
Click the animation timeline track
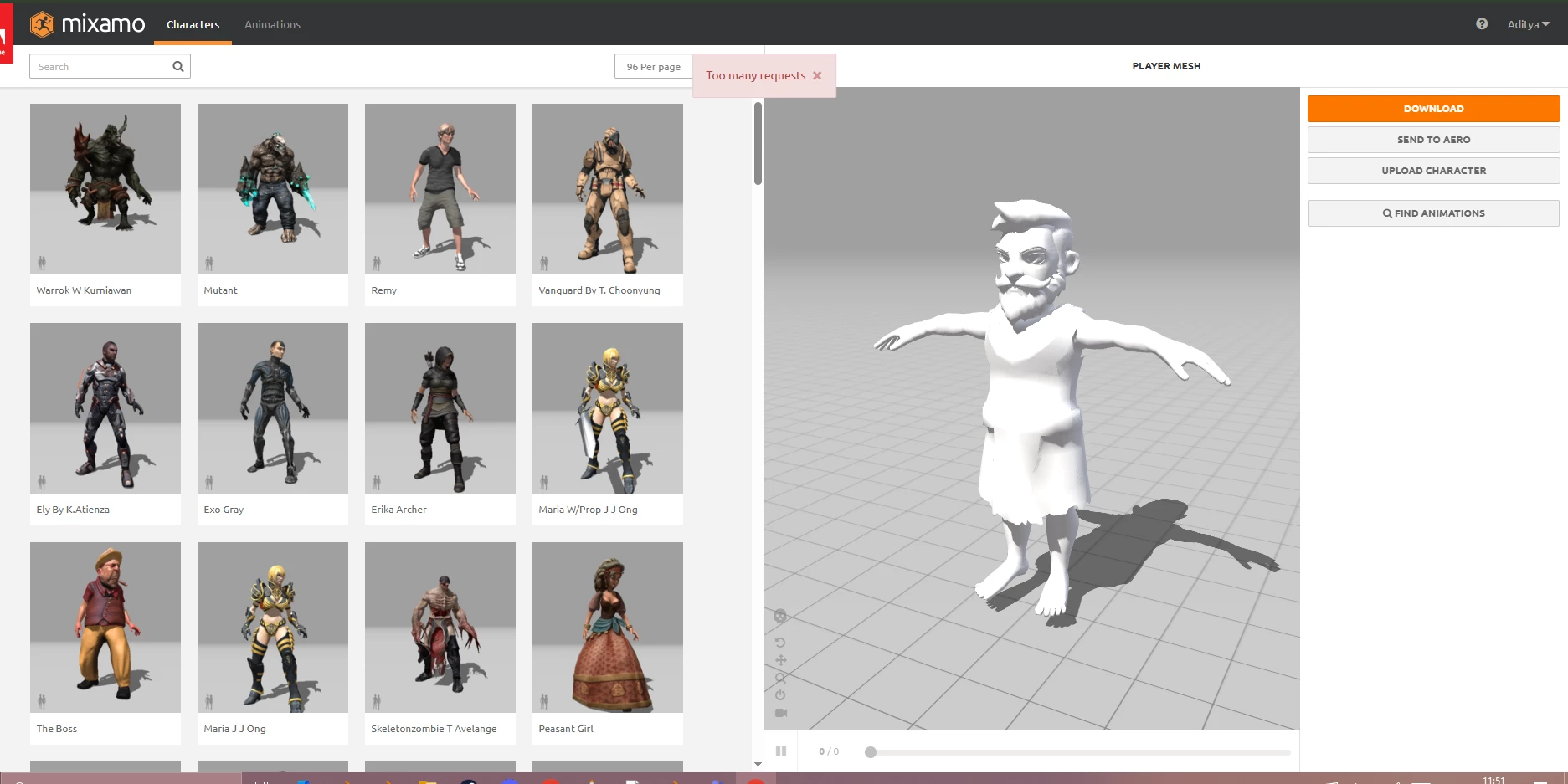pyautogui.click(x=1080, y=752)
